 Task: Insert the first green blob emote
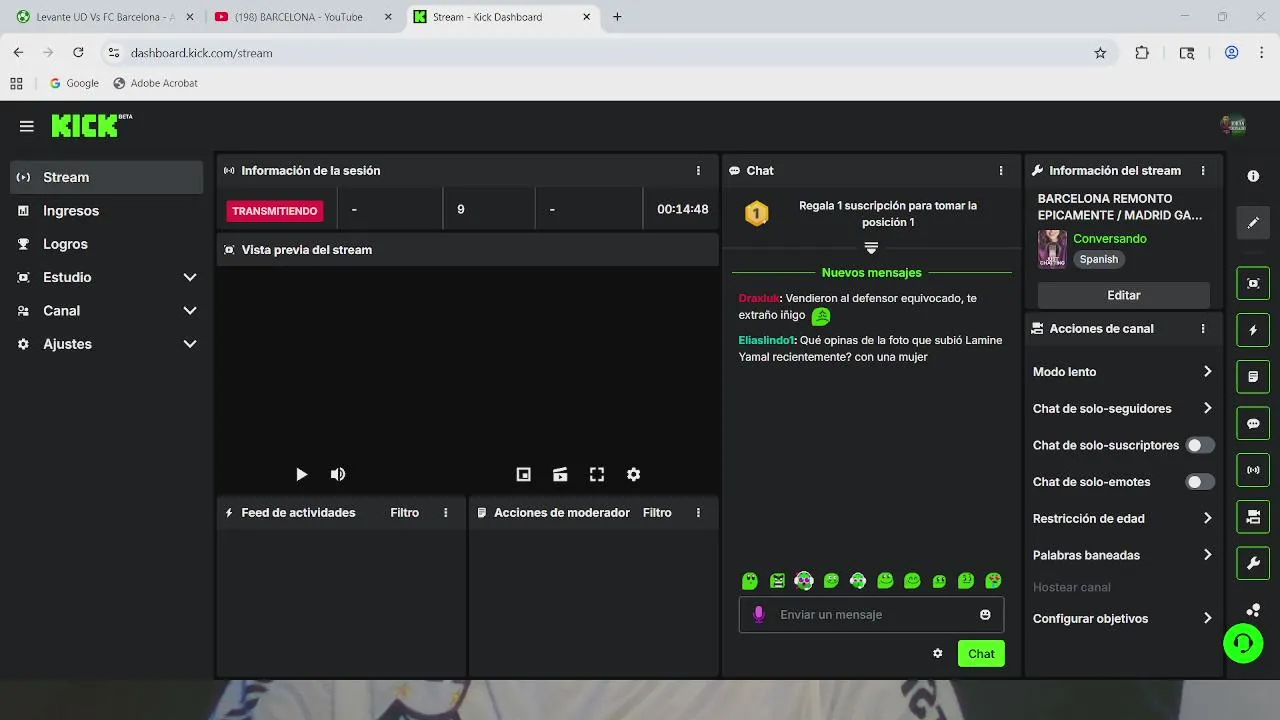coord(750,581)
